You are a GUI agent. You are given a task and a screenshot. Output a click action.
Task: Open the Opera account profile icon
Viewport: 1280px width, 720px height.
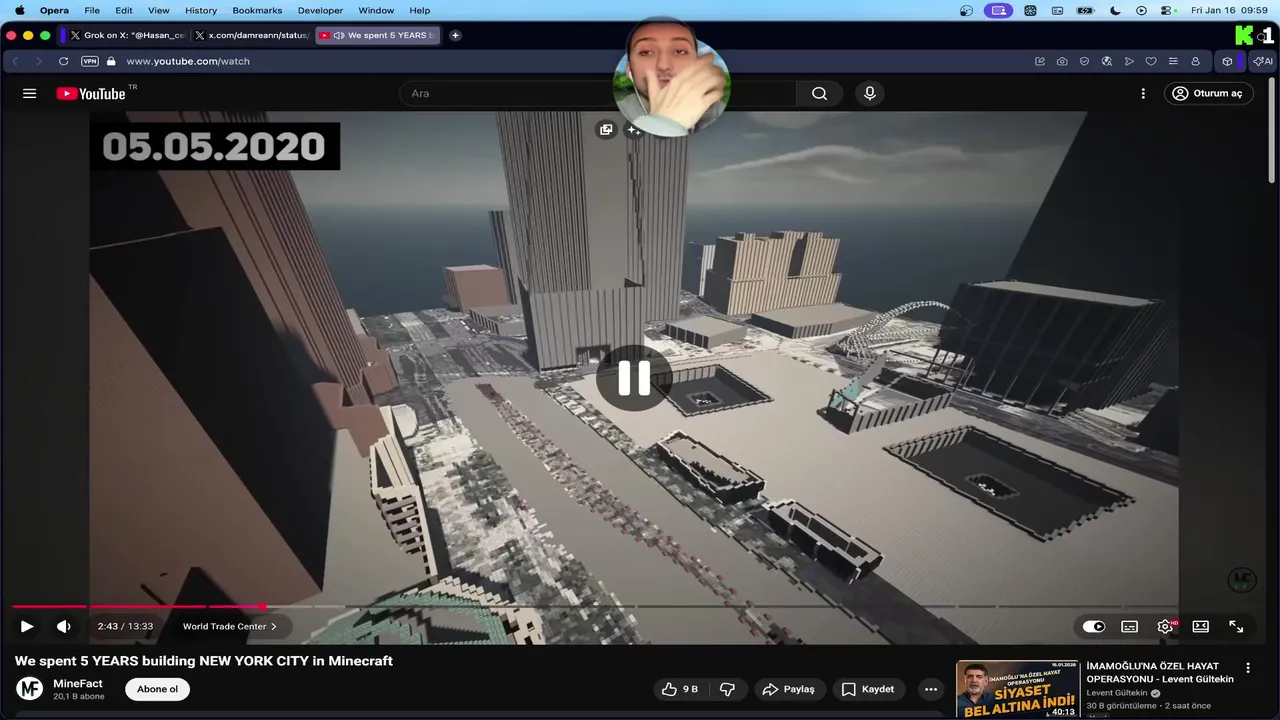[x=1195, y=61]
